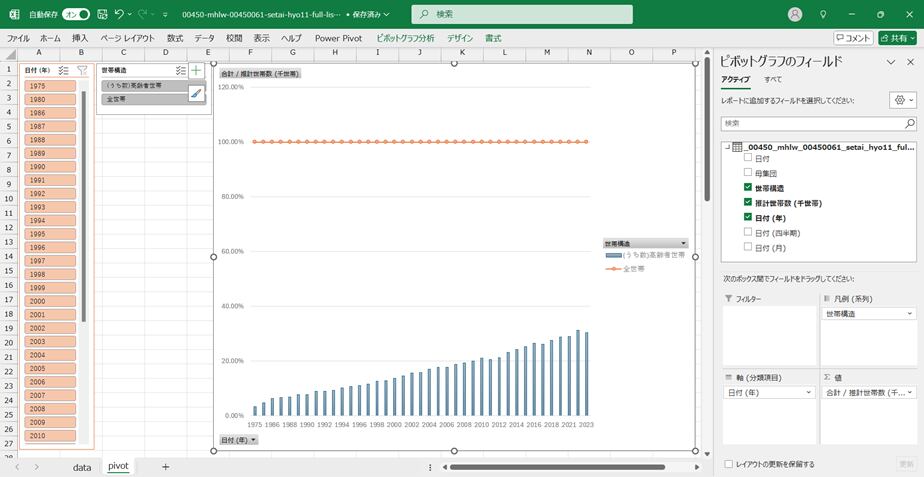Screen dimensions: 924x477
Task: Check the 母集団 field checkbox
Action: click(748, 173)
